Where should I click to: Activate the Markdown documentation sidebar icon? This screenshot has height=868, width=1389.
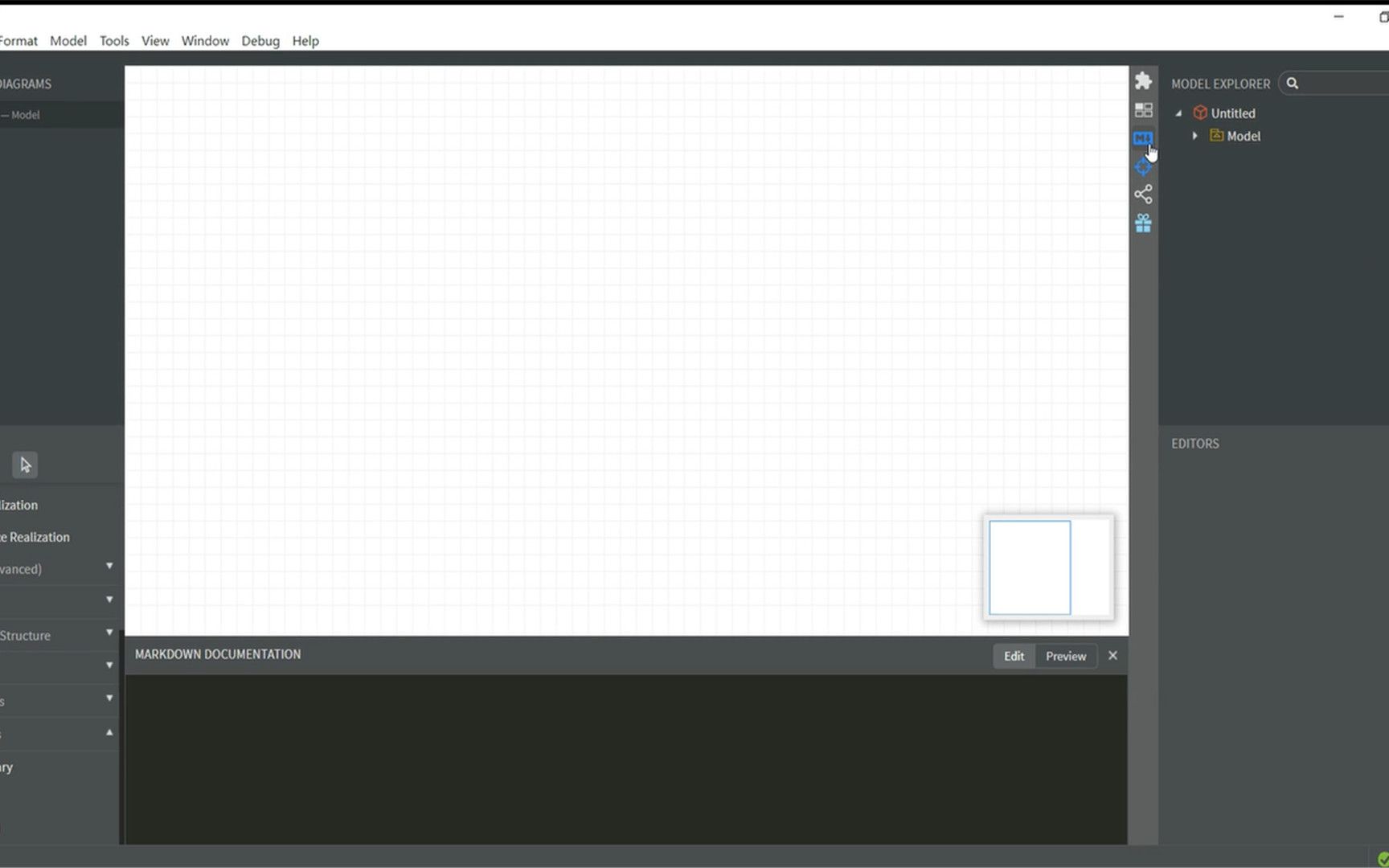click(x=1142, y=138)
